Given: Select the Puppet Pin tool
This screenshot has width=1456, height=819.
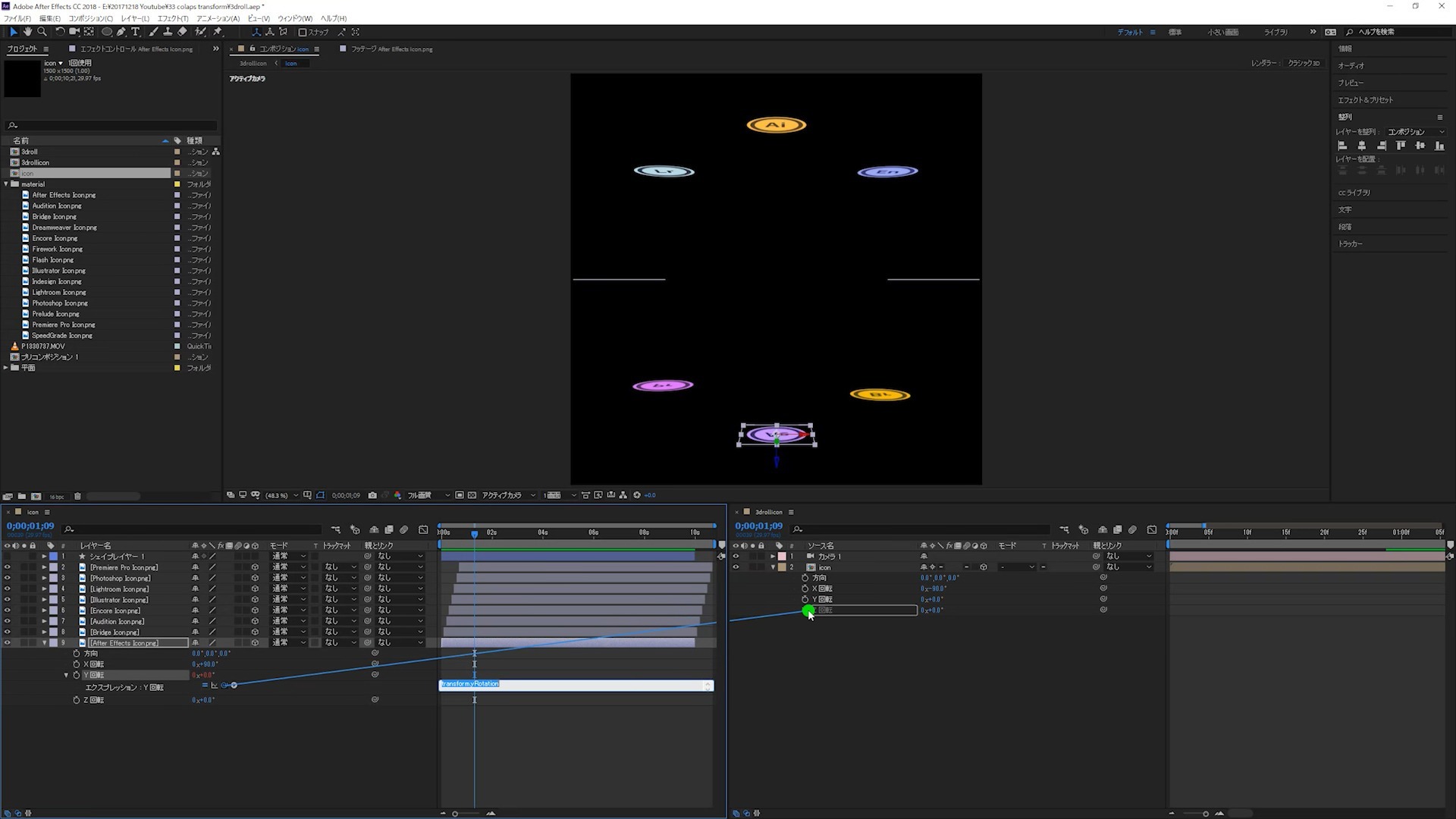Looking at the screenshot, I should [x=218, y=32].
